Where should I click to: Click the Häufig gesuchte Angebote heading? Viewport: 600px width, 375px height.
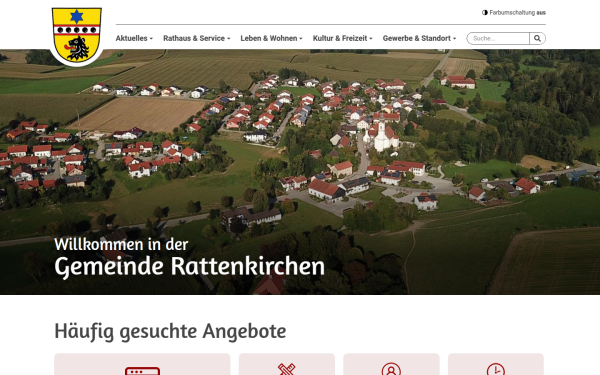coord(170,331)
